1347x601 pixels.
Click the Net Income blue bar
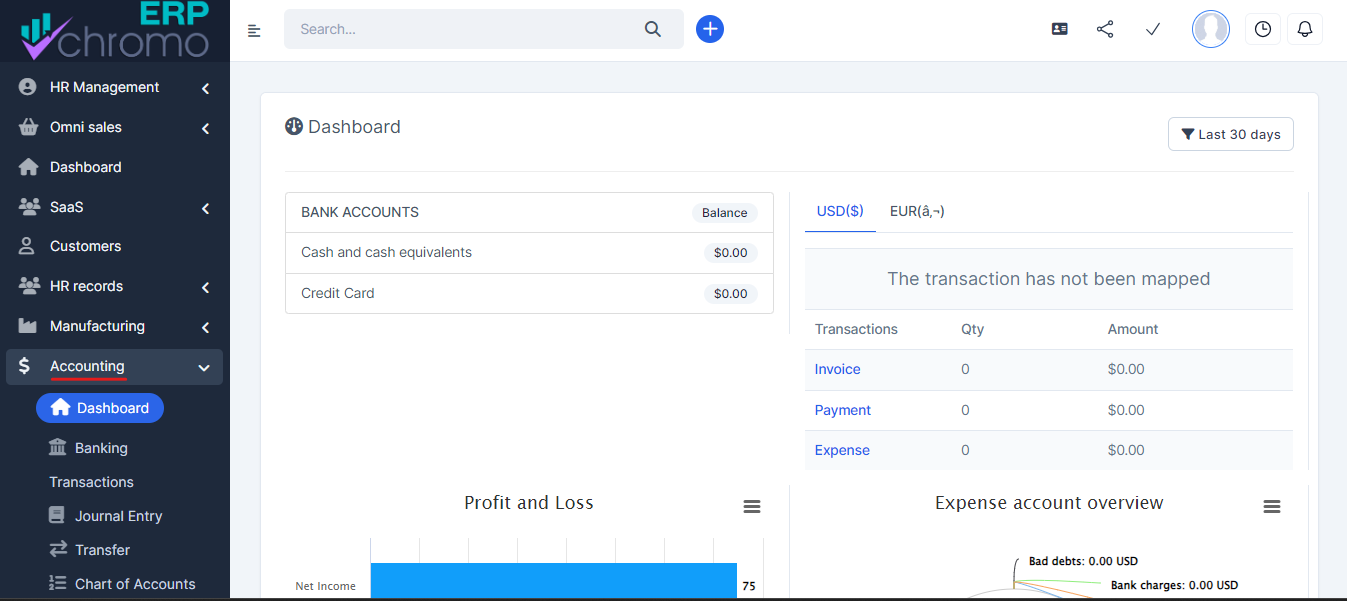click(x=553, y=582)
